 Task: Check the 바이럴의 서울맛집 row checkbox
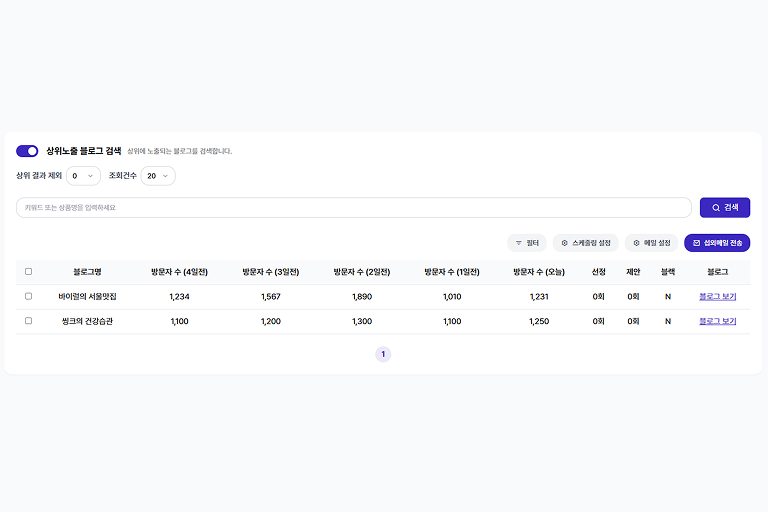(x=28, y=296)
